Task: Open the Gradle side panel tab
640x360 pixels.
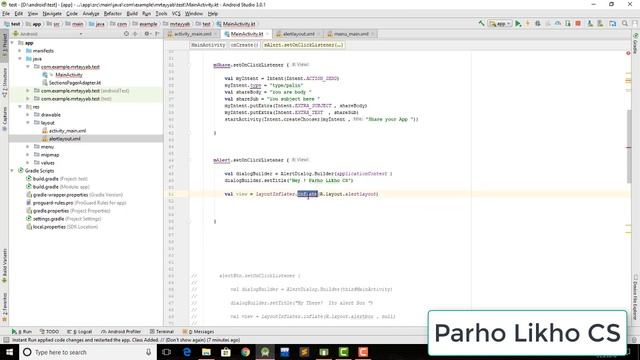Action: (636, 43)
